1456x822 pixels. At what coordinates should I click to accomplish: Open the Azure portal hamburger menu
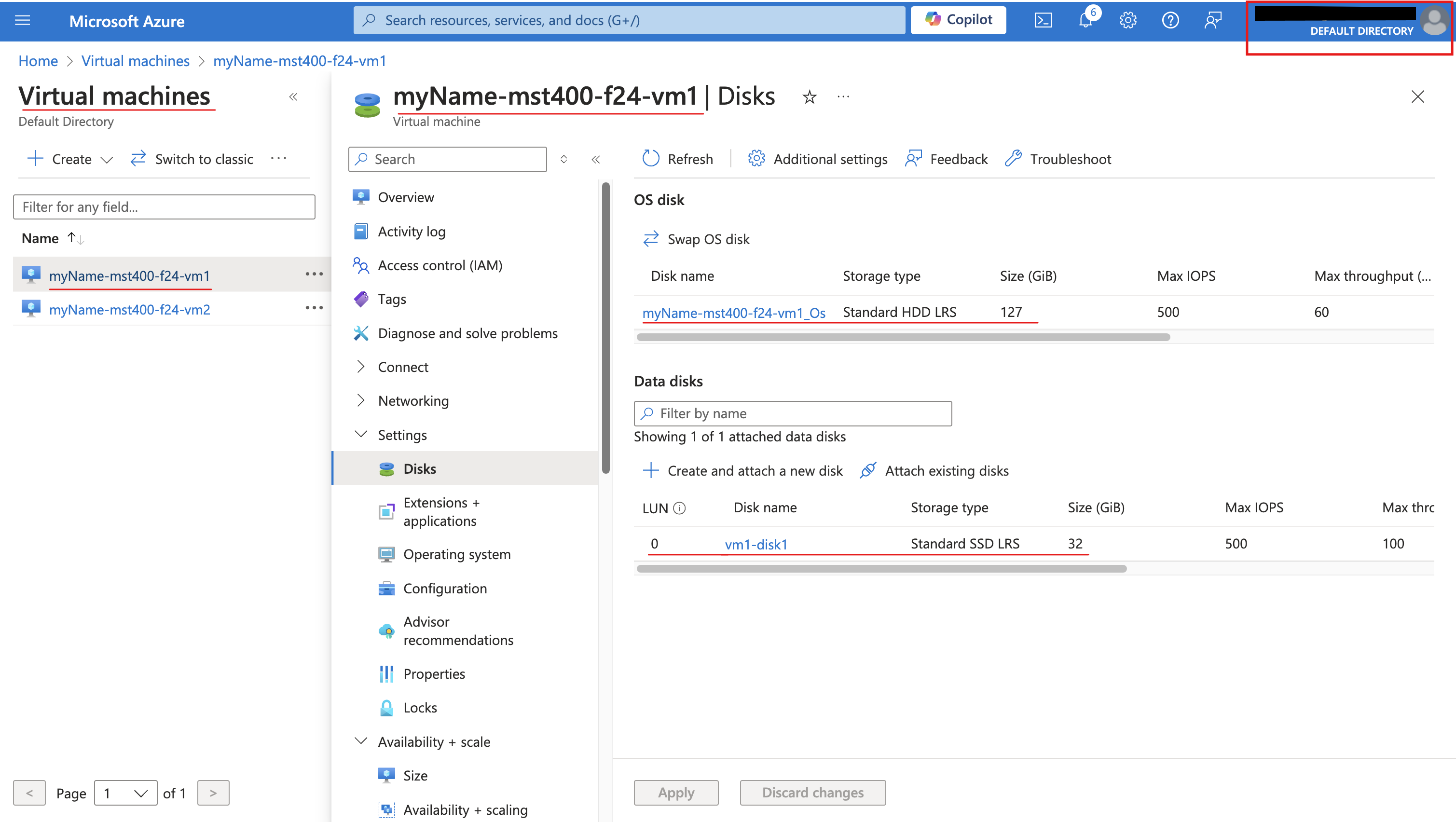pos(23,21)
